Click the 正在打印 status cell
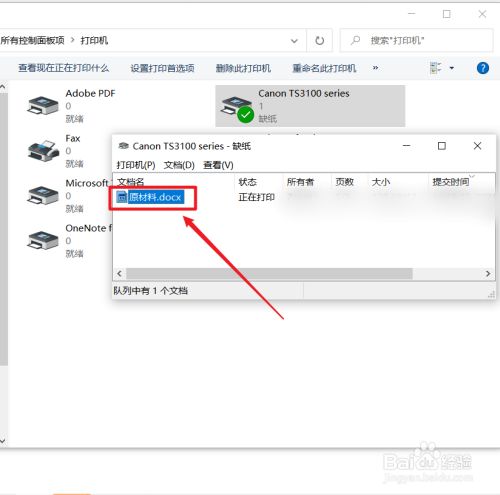 pos(256,197)
